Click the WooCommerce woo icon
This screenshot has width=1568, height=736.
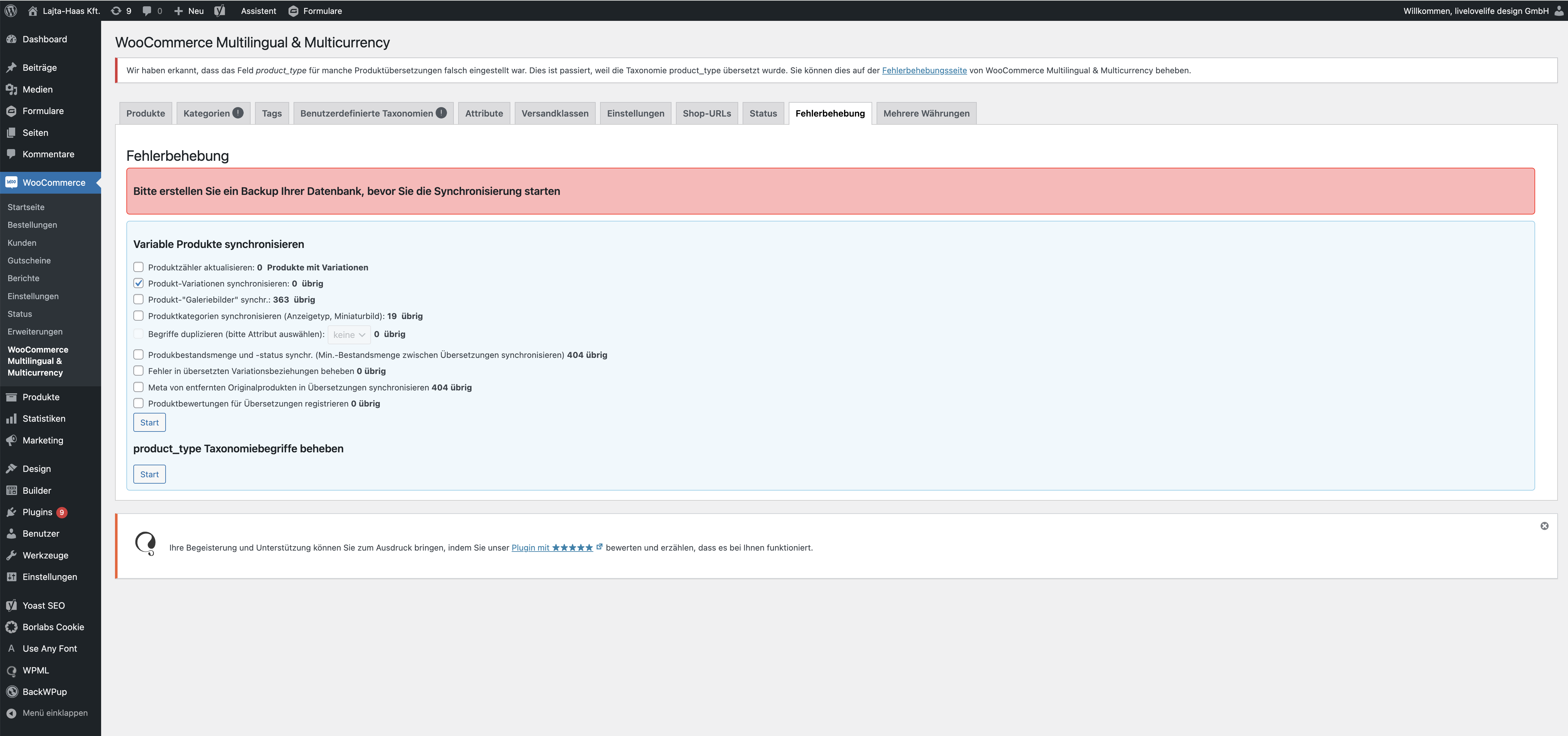point(11,183)
